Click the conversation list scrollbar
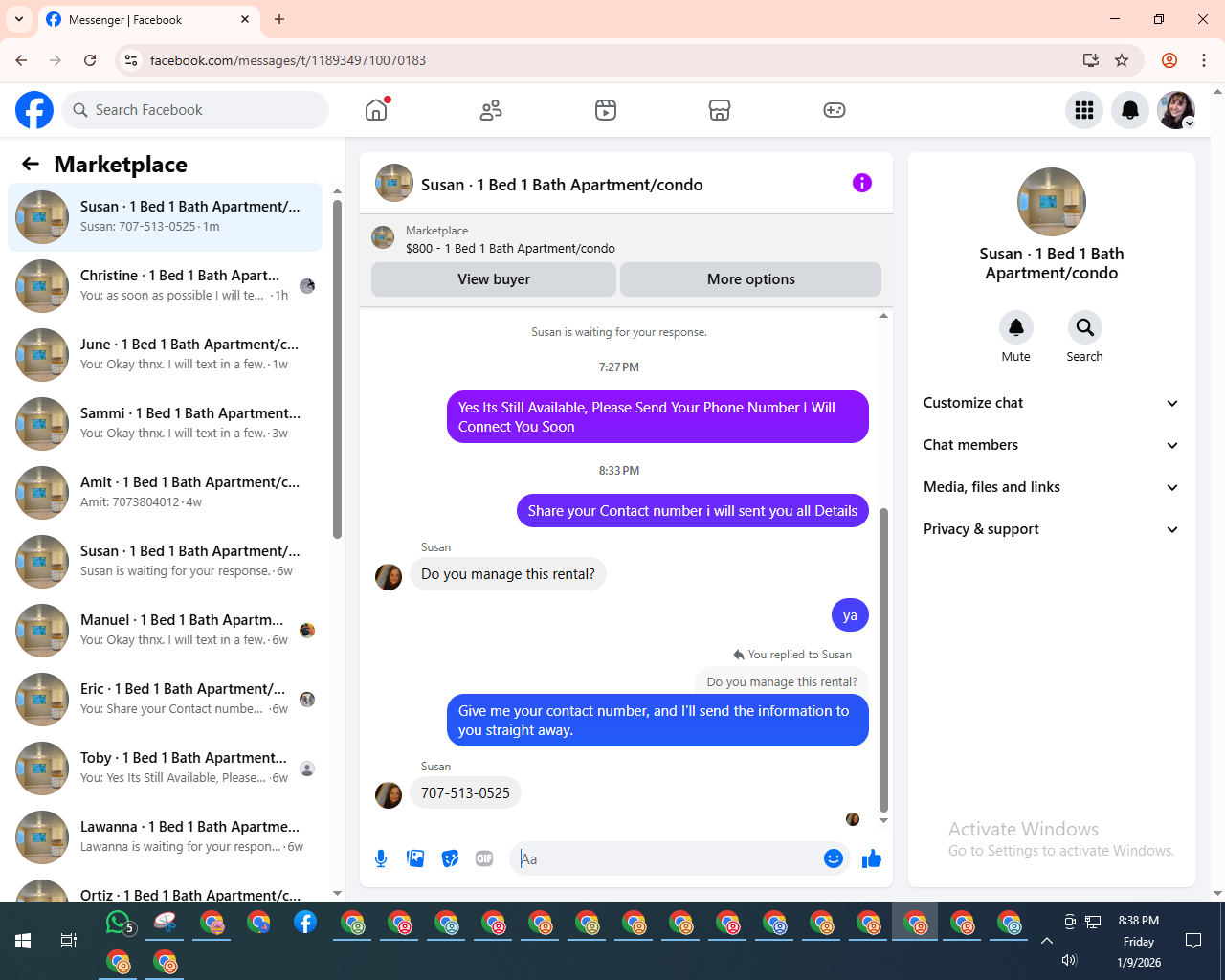 pyautogui.click(x=337, y=369)
